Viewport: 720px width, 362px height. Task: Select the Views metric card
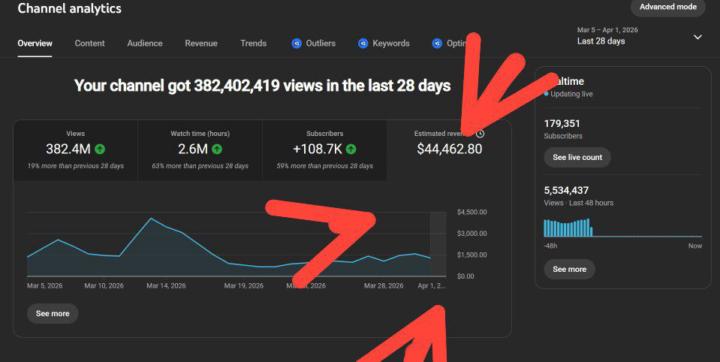tap(75, 150)
